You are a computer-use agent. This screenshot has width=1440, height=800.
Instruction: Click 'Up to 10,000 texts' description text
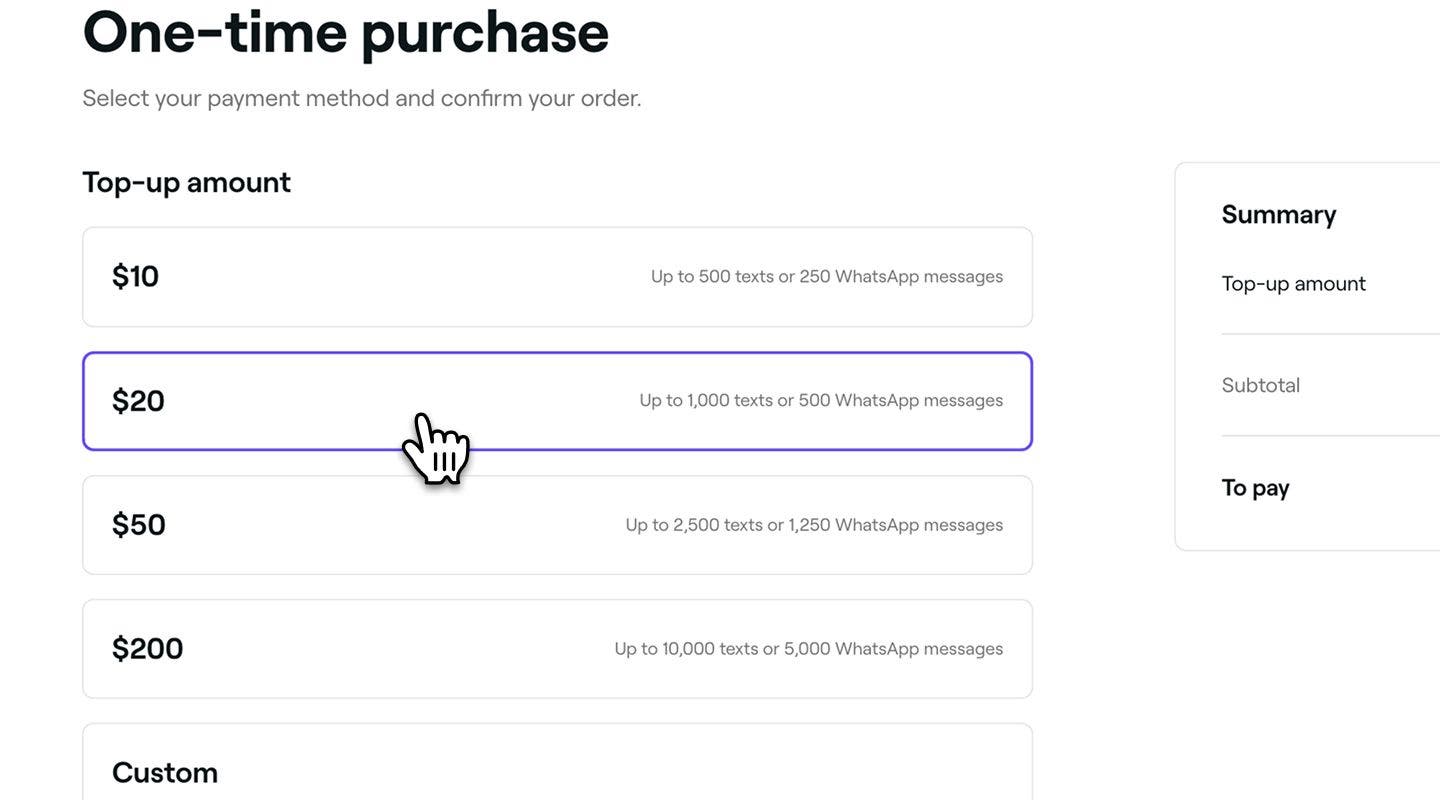(x=809, y=649)
